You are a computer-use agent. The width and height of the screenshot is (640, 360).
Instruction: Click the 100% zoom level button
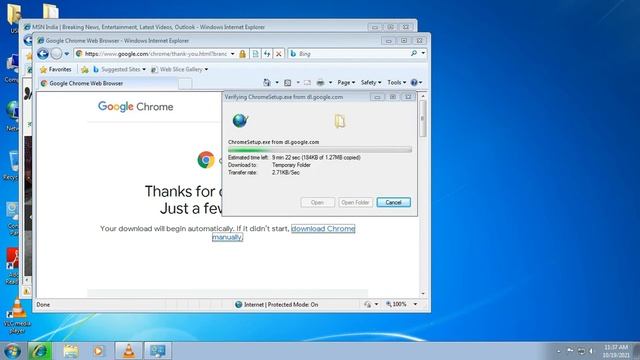[397, 304]
